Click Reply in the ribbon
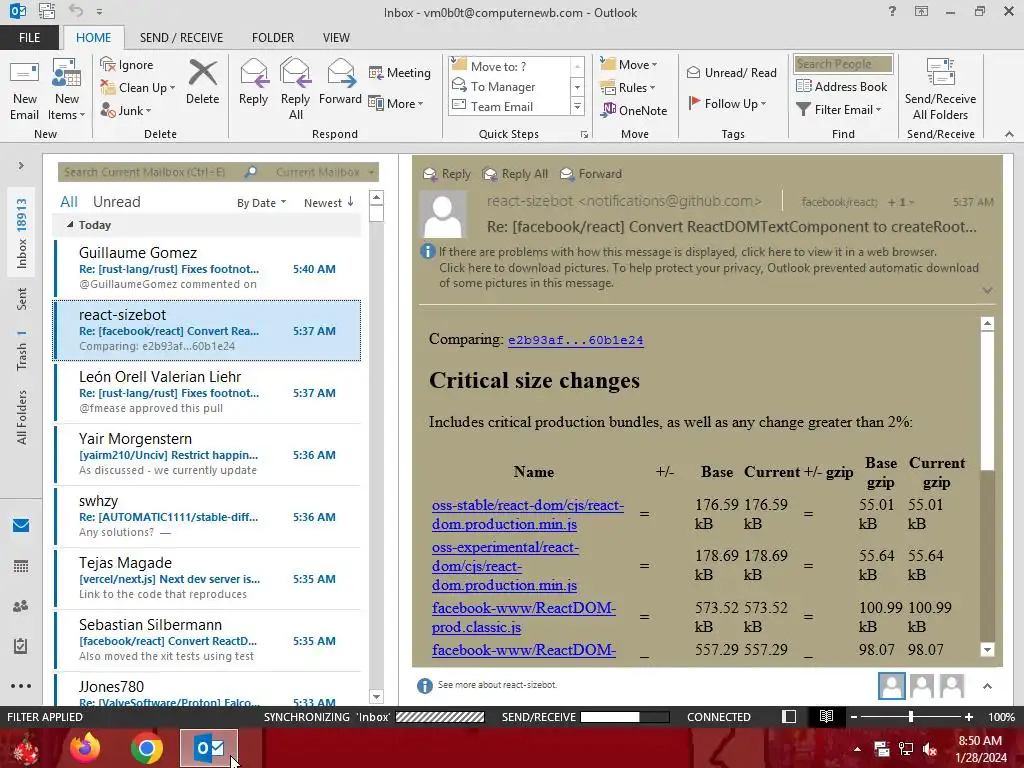This screenshot has width=1024, height=768. point(253,83)
